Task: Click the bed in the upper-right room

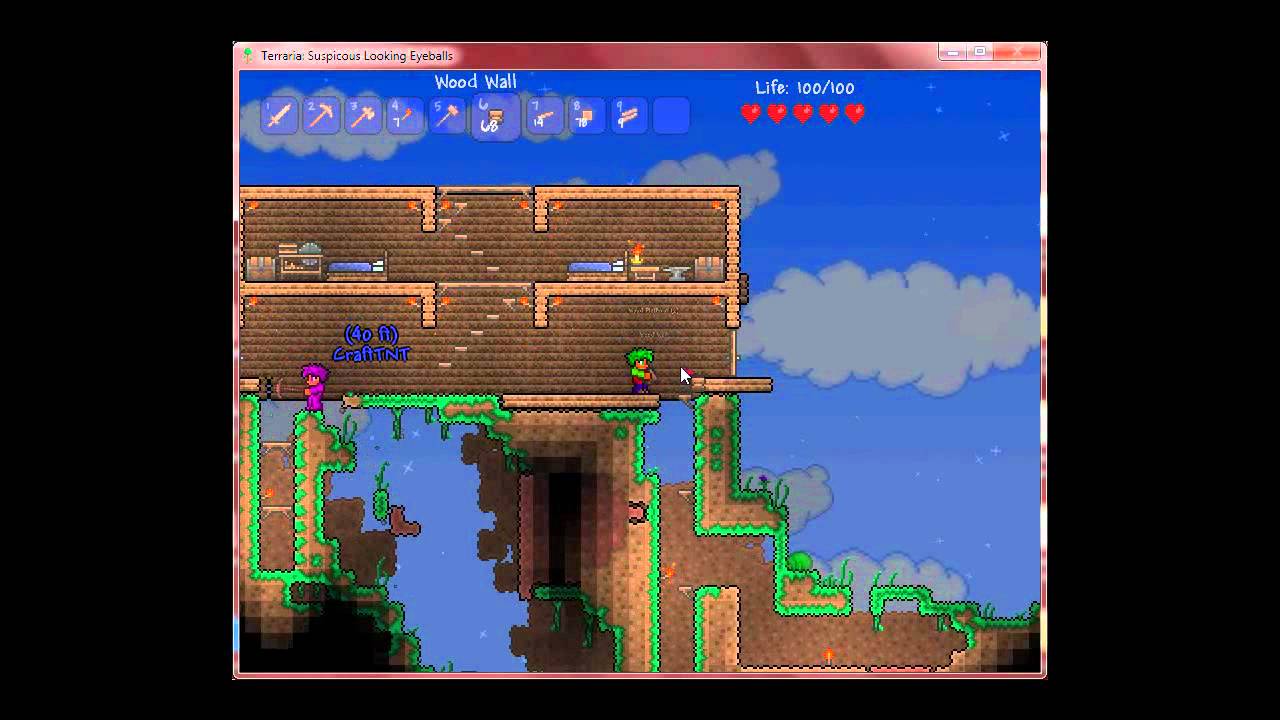Action: (596, 268)
